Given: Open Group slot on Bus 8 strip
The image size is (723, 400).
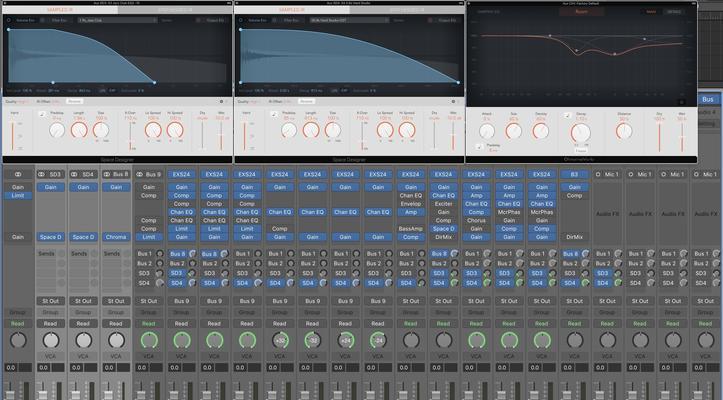Looking at the screenshot, I should (x=116, y=312).
